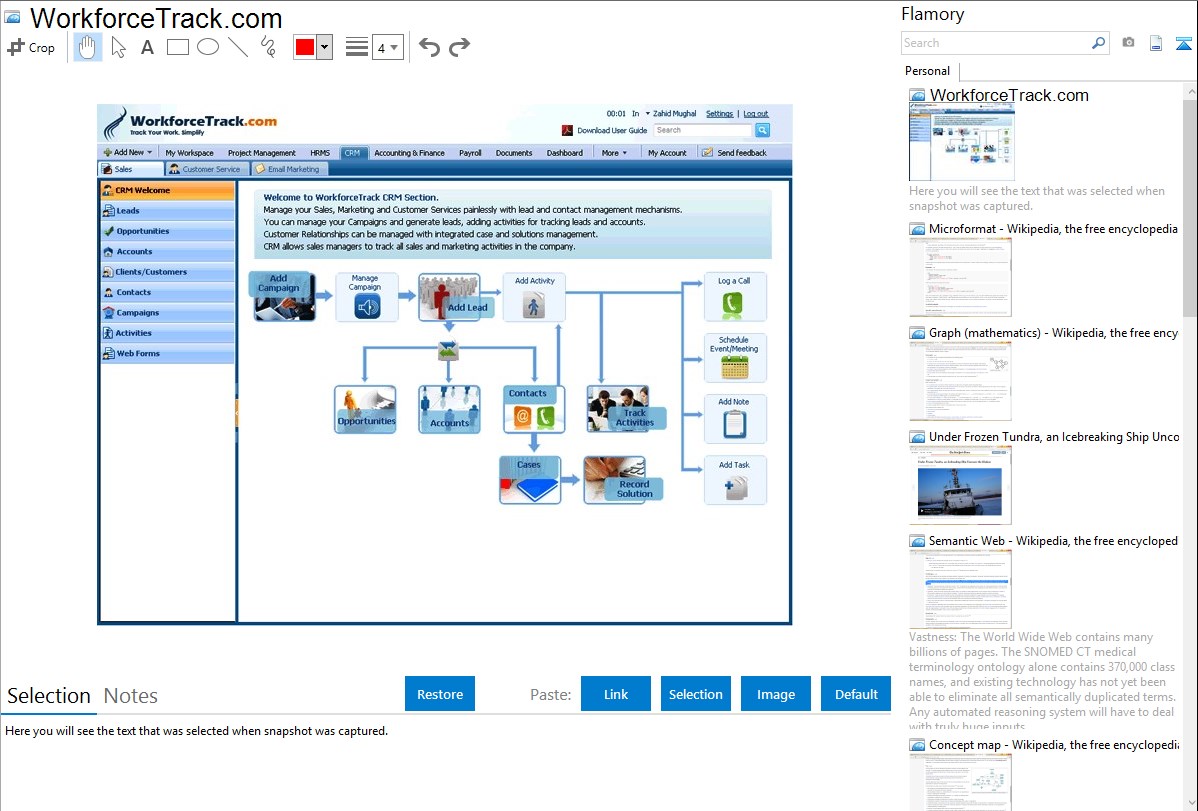The width and height of the screenshot is (1198, 811).
Task: Switch to the Selection tab
Action: click(49, 696)
